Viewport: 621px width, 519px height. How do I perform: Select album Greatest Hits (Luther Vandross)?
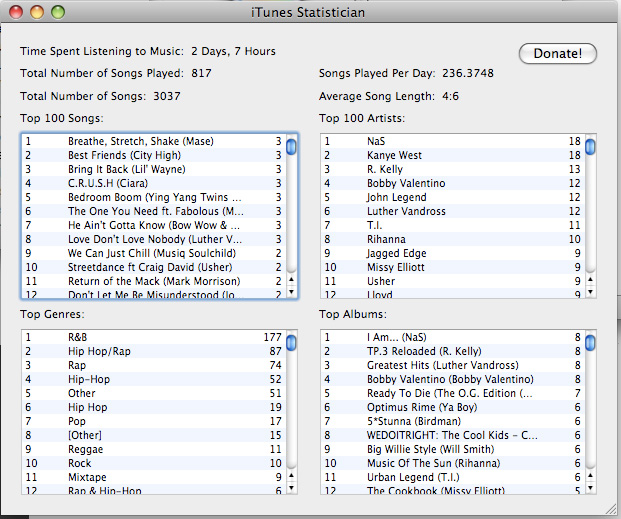[x=453, y=365]
